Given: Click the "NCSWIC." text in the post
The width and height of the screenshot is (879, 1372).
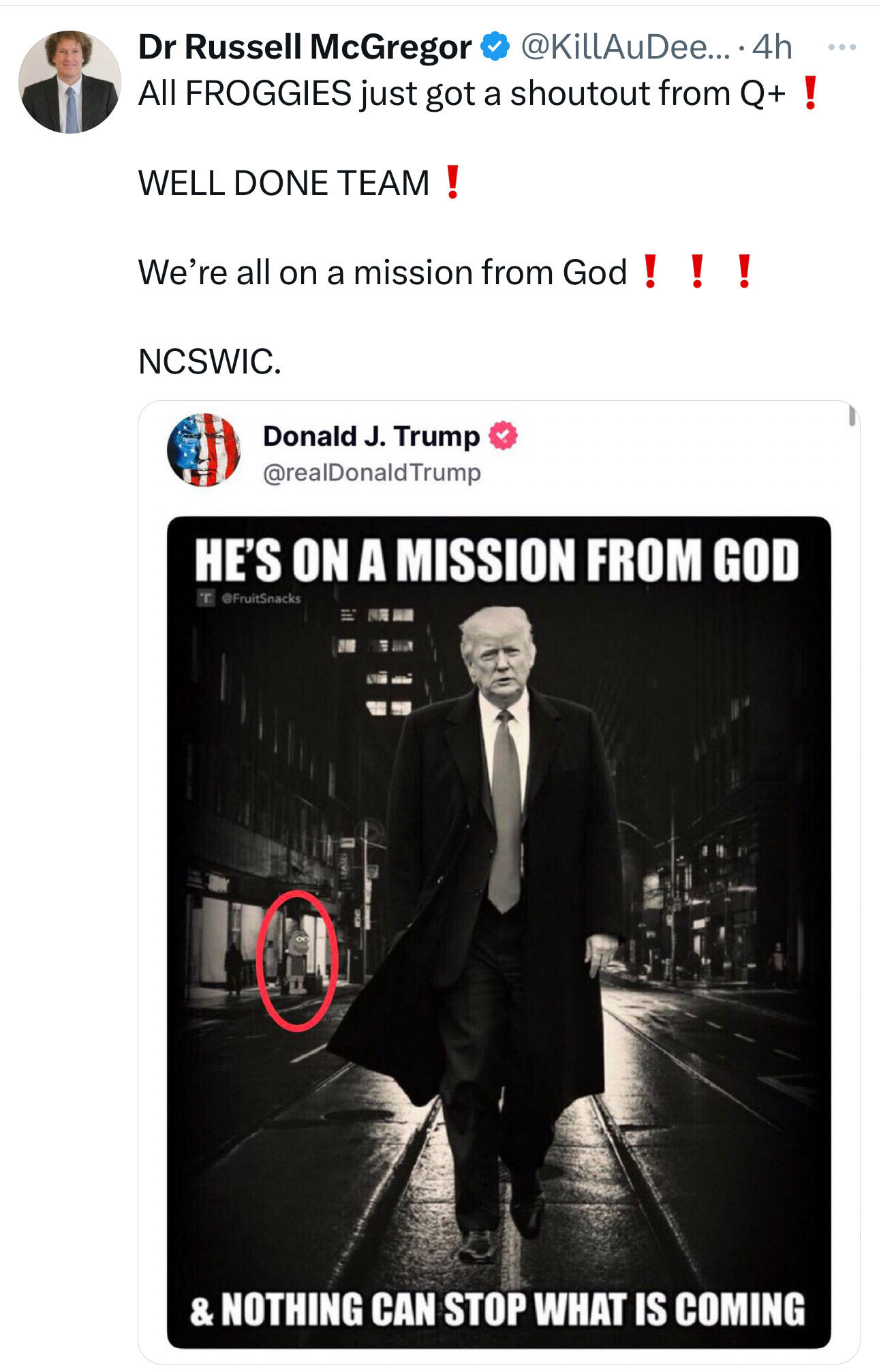Looking at the screenshot, I should (x=210, y=361).
